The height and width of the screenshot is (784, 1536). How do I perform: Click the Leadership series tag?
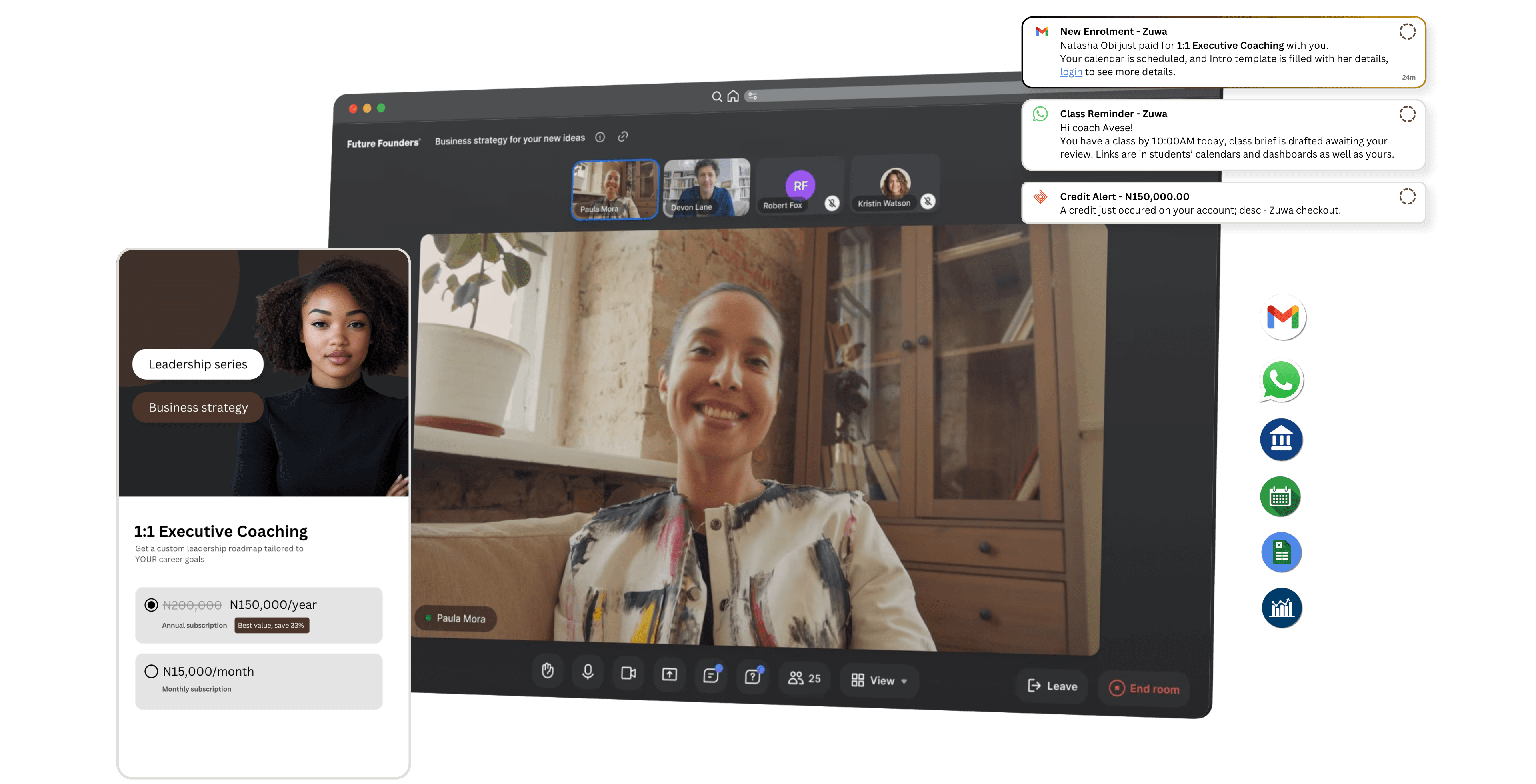point(198,364)
